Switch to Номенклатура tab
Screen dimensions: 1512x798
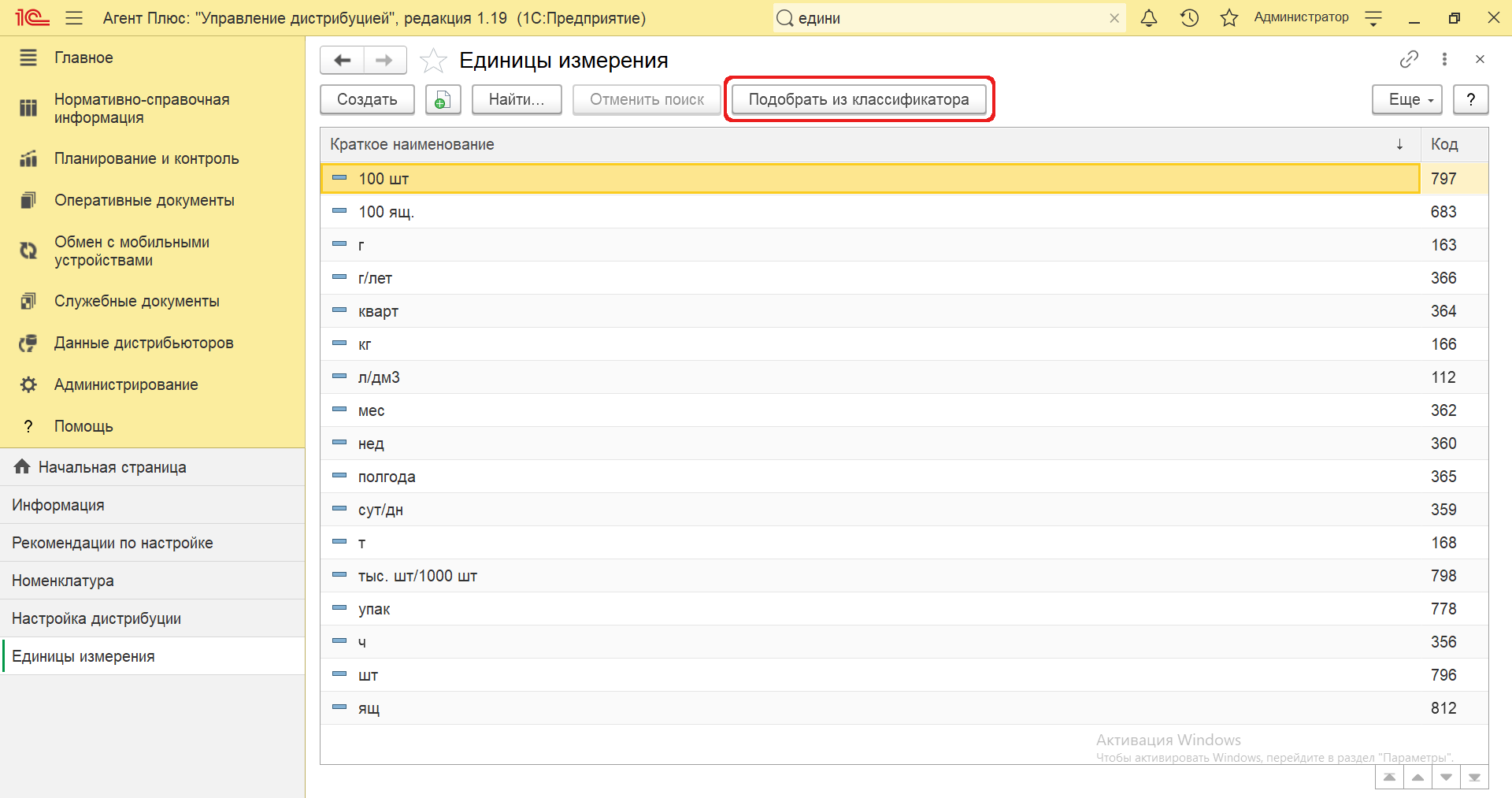(x=152, y=581)
